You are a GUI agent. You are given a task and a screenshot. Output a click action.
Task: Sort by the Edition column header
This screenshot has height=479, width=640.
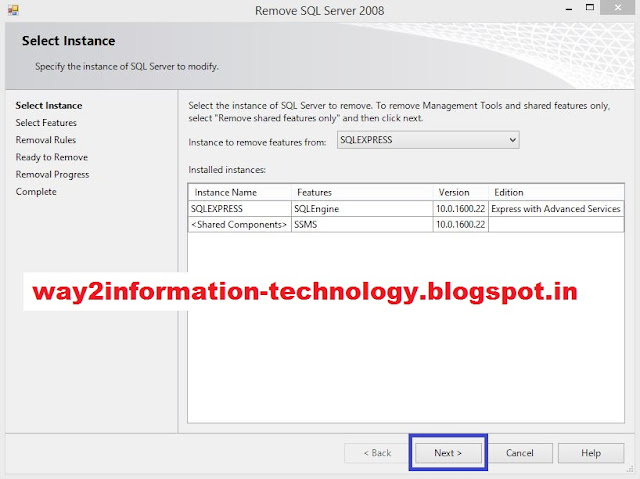click(x=556, y=192)
